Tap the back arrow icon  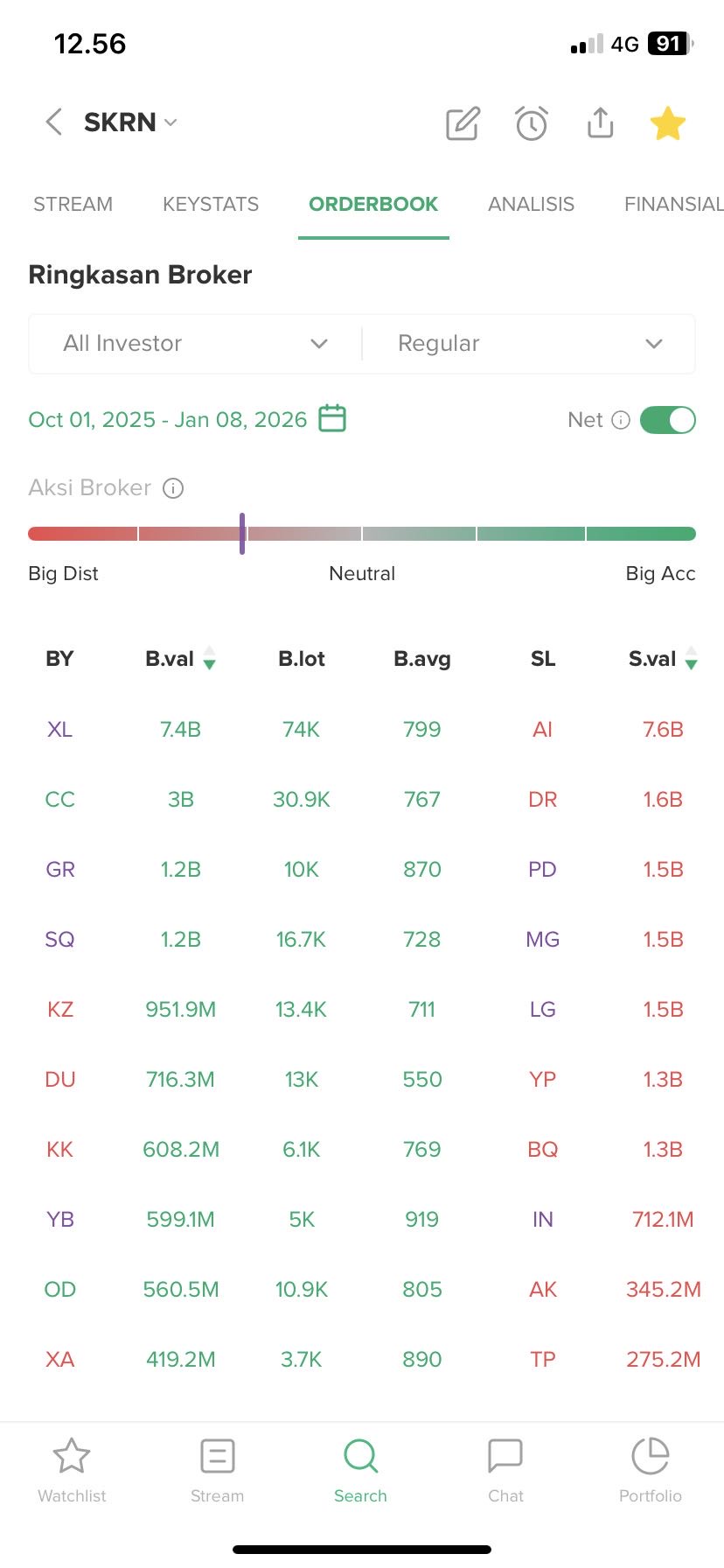tap(54, 122)
